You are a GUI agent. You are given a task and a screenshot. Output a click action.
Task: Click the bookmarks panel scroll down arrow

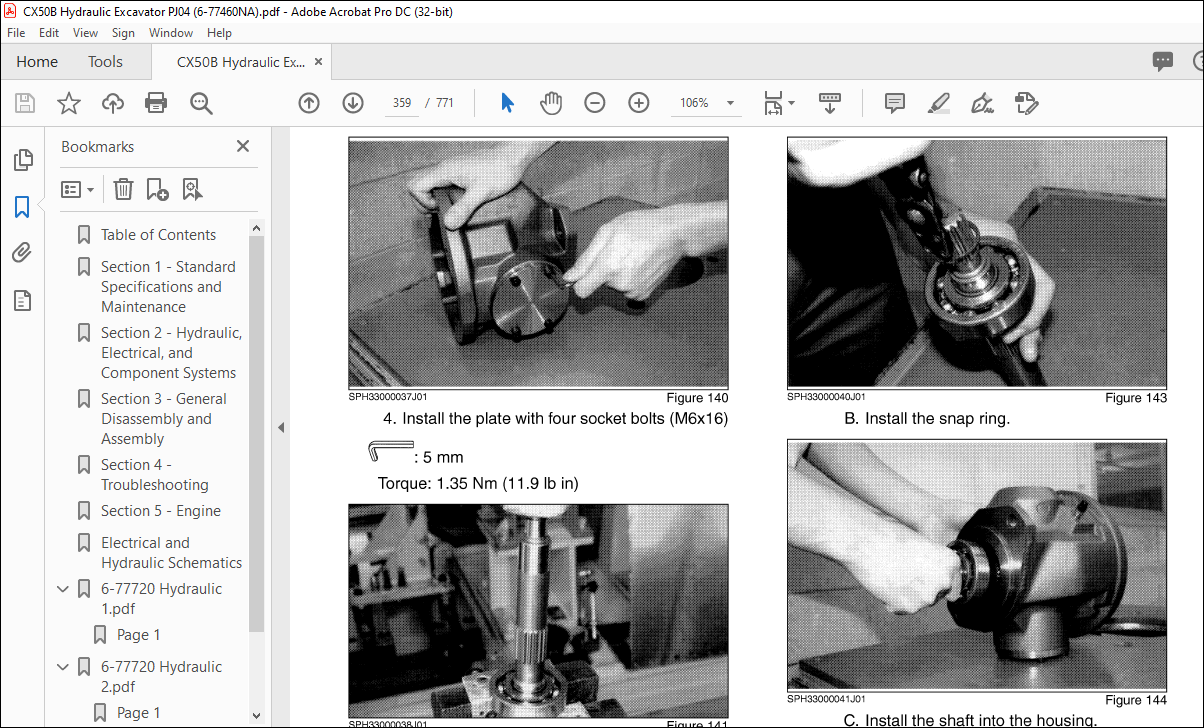[257, 715]
